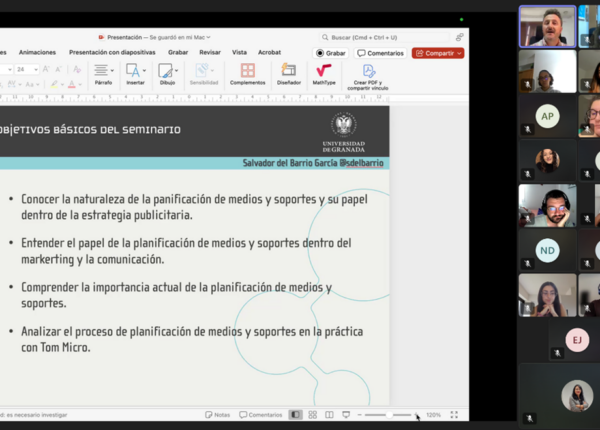This screenshot has width=600, height=430.
Task: Fit slide to window icon
Action: point(454,414)
